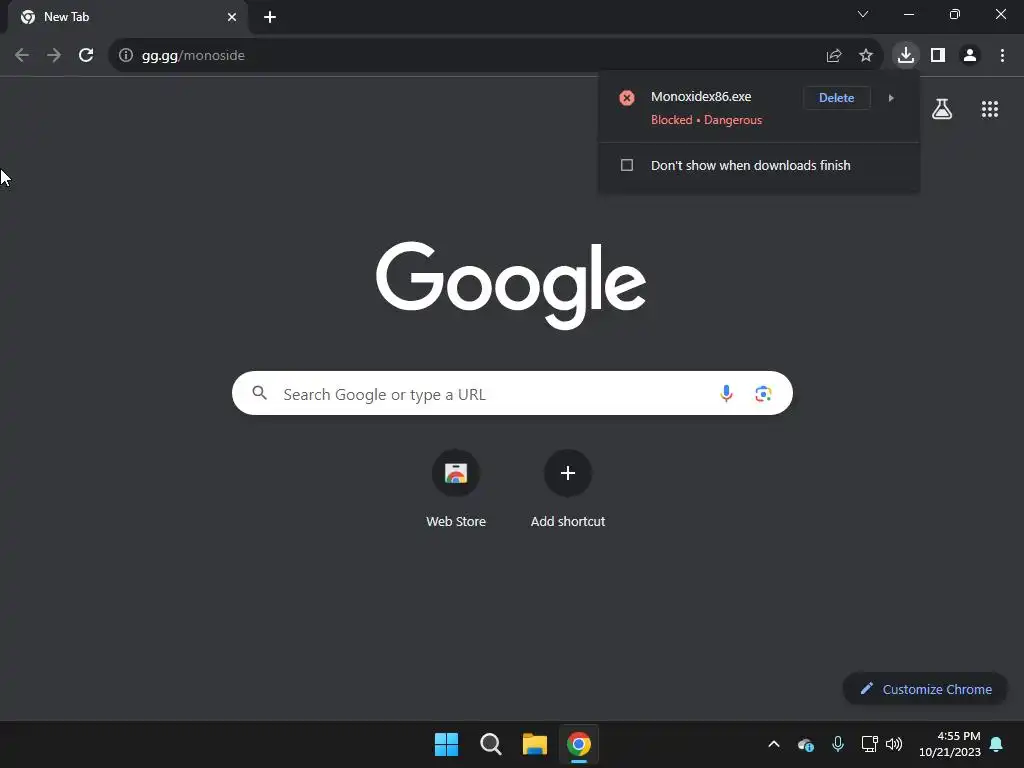1024x768 pixels.
Task: Click the Google logo
Action: (511, 285)
